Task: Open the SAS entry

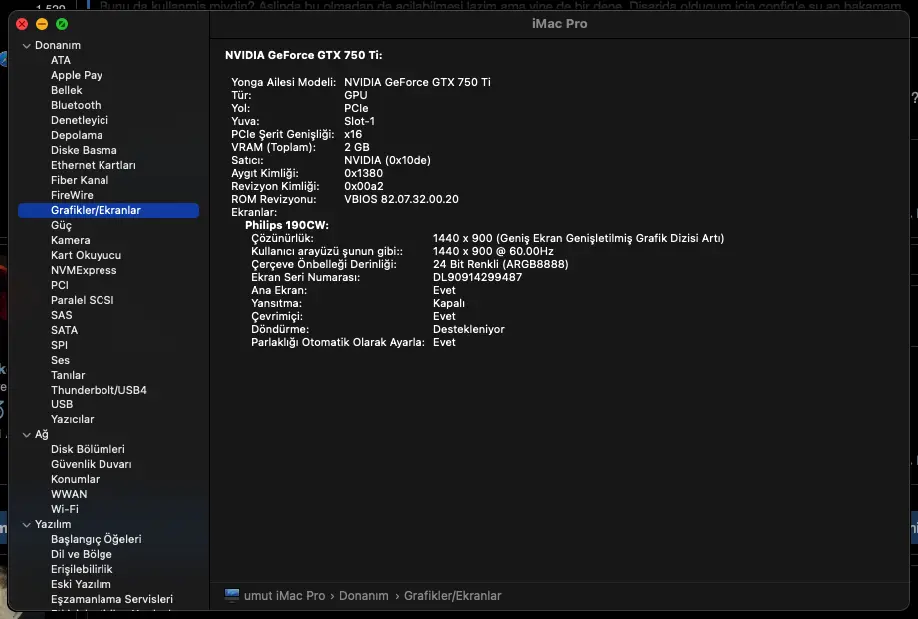Action: tap(61, 315)
